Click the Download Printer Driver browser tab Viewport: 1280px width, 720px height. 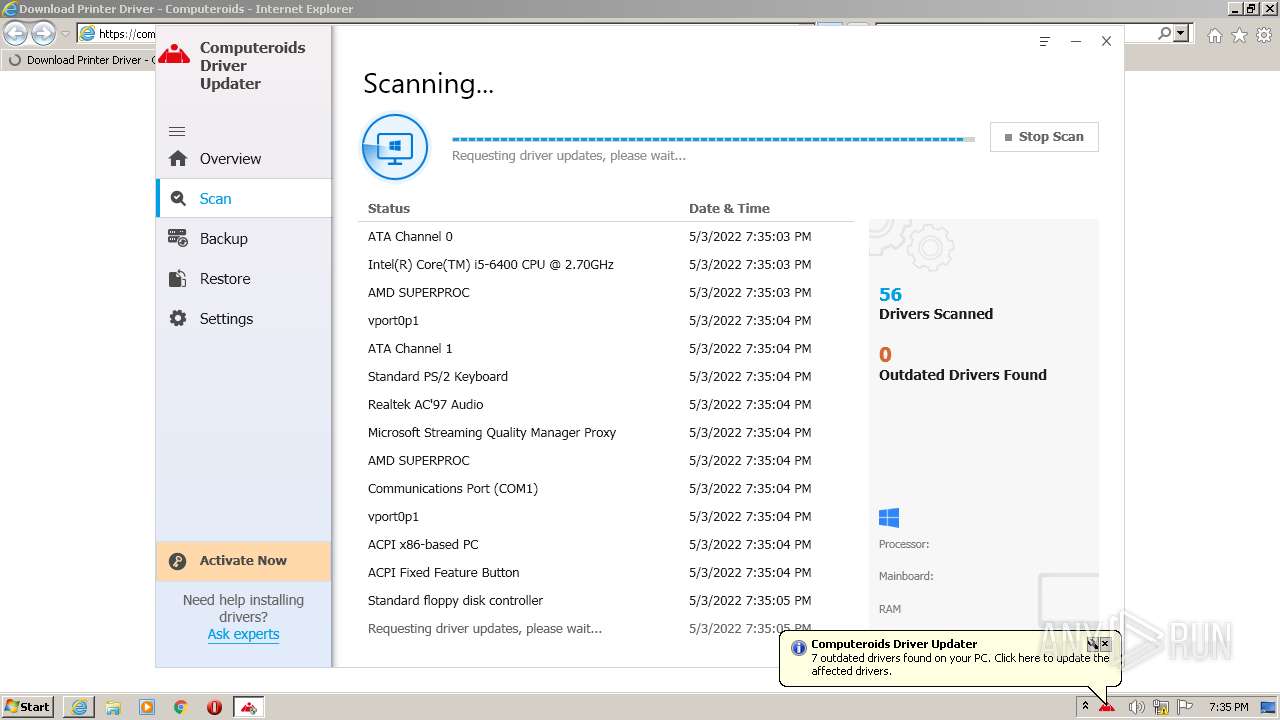click(80, 60)
